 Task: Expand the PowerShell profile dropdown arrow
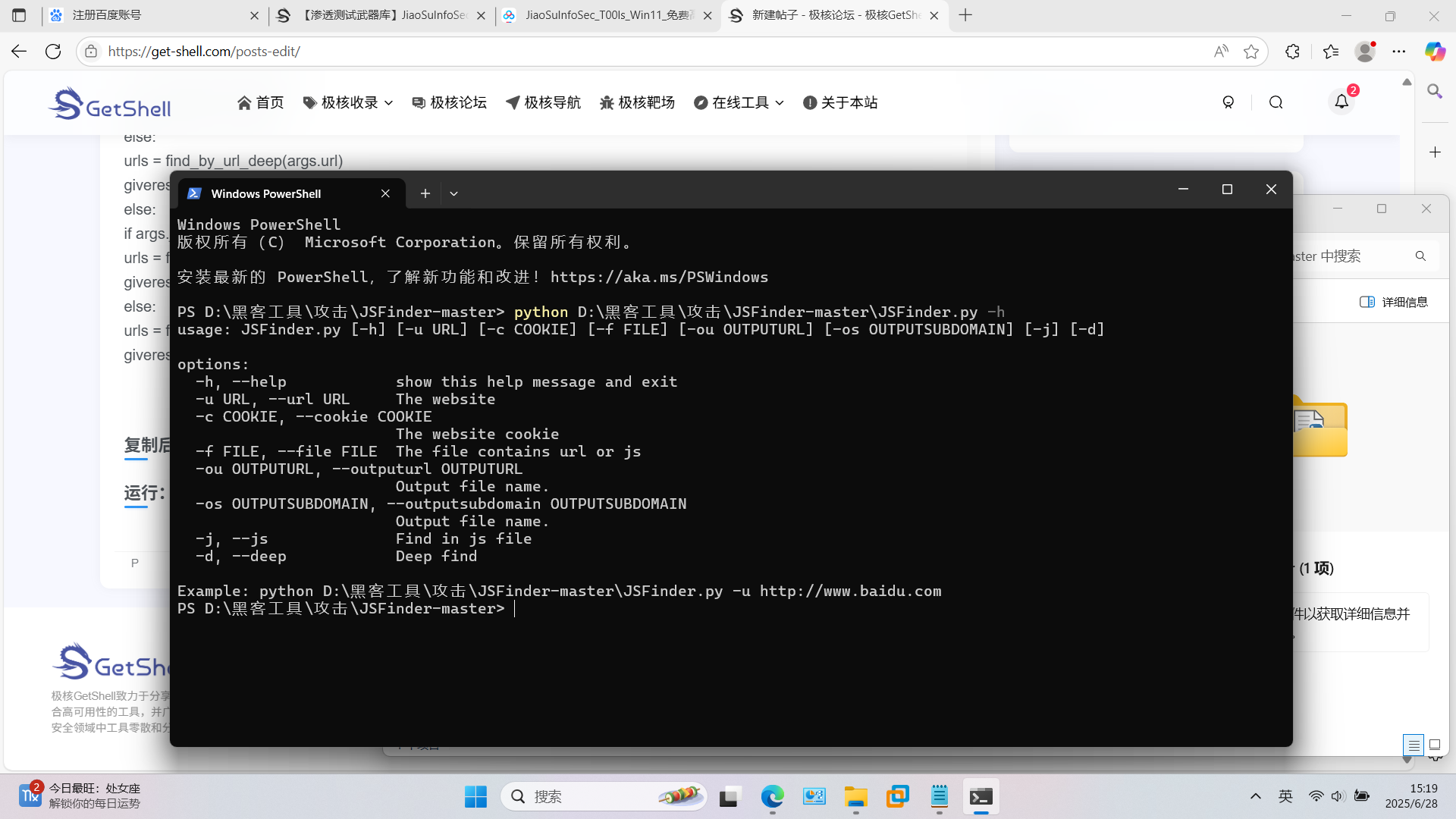coord(453,193)
